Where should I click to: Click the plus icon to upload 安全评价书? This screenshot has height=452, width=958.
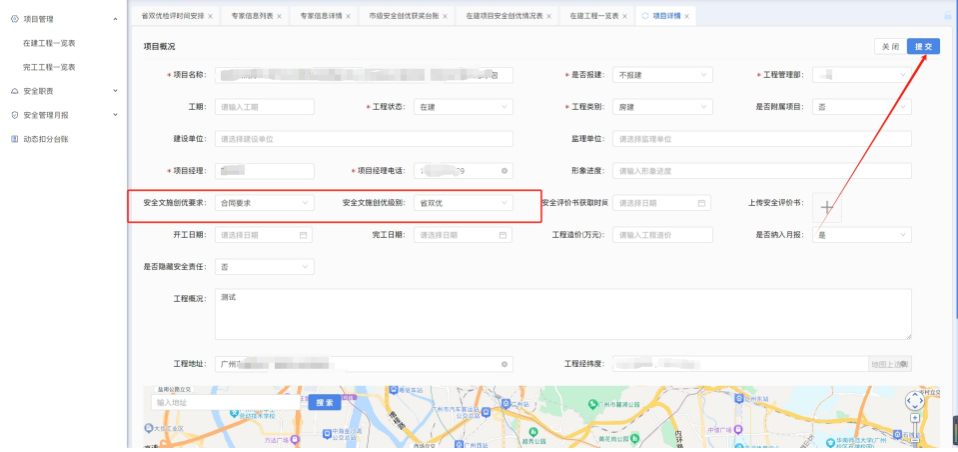(x=827, y=207)
